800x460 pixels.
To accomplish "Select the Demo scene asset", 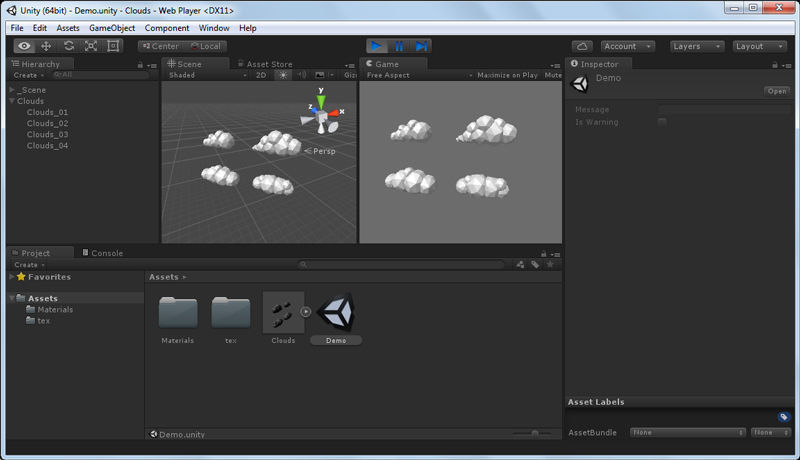I will coord(336,319).
